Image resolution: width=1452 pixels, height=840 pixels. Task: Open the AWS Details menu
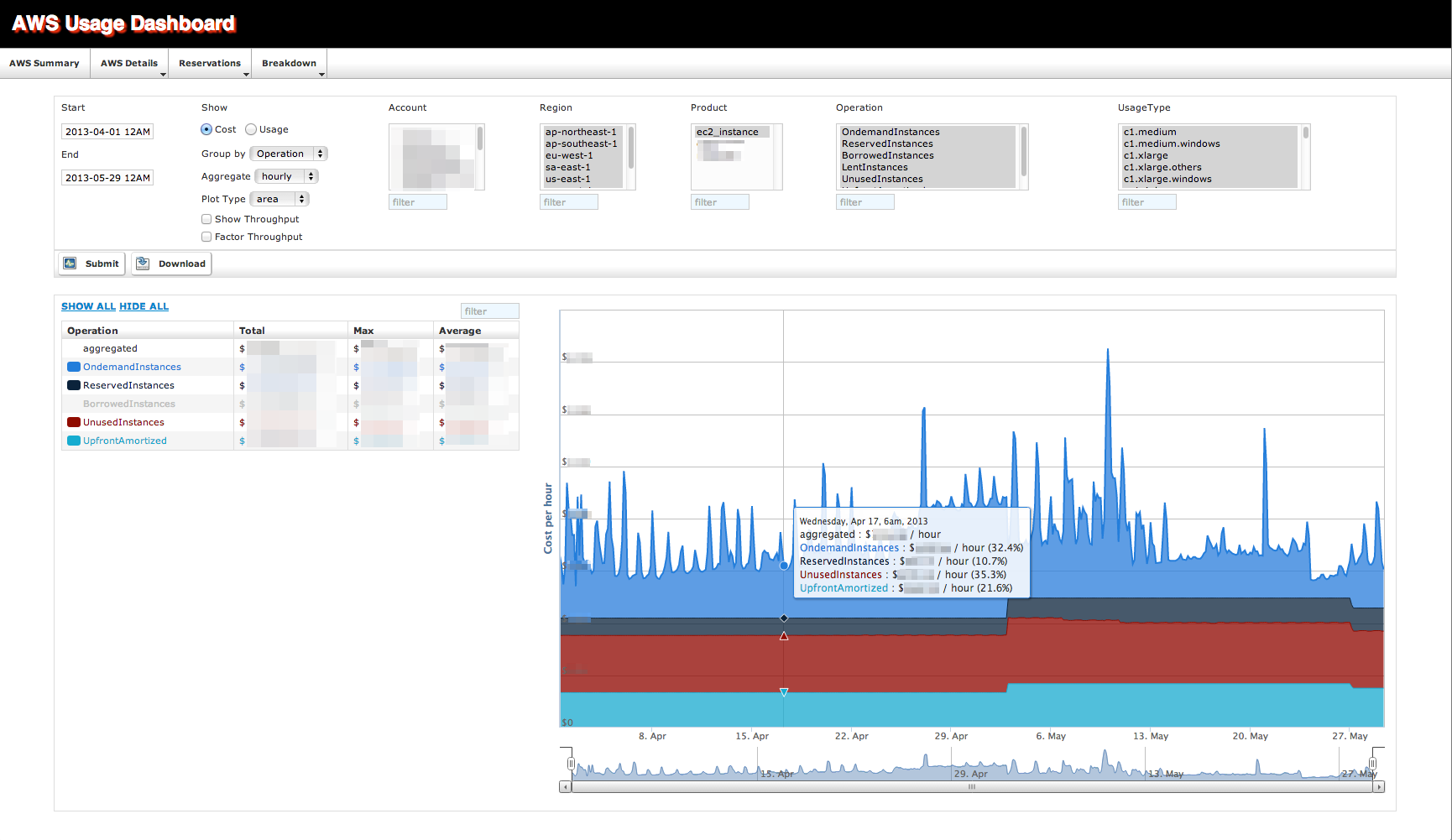129,63
